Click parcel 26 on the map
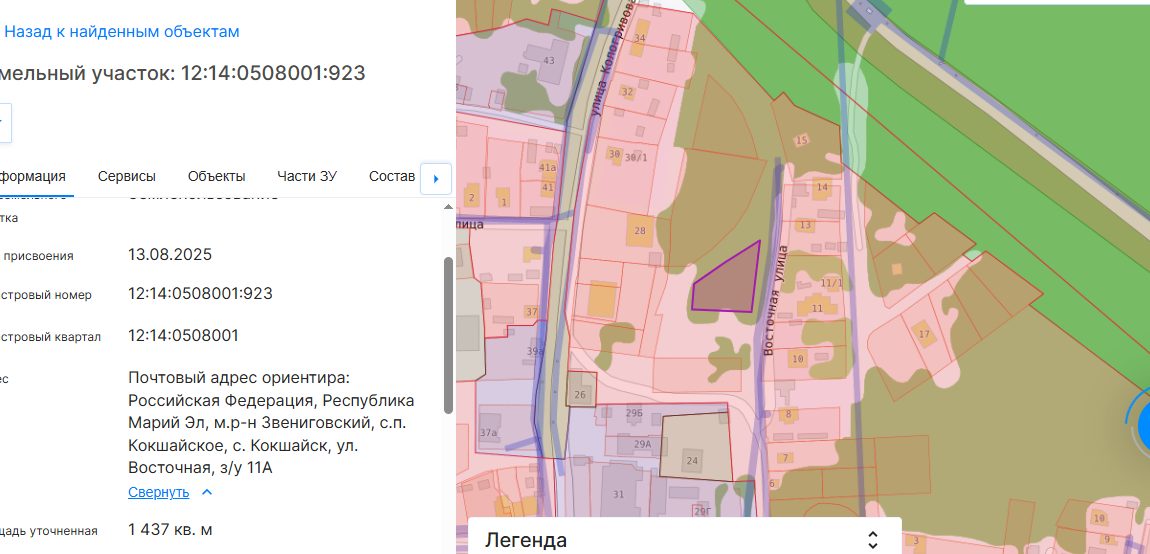Screen dimensions: 1150x554 pyautogui.click(x=581, y=389)
